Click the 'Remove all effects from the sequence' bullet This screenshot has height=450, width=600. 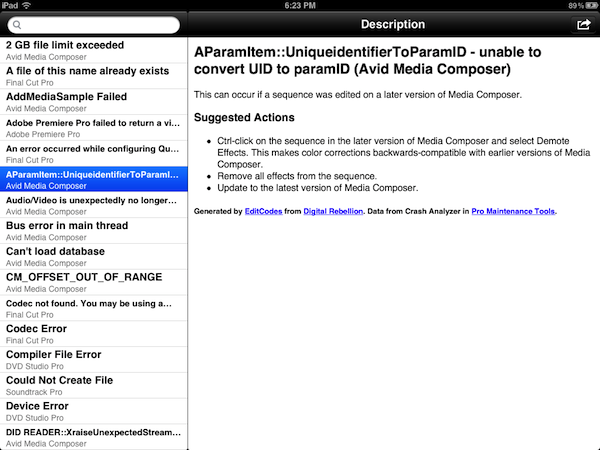pyautogui.click(x=297, y=176)
